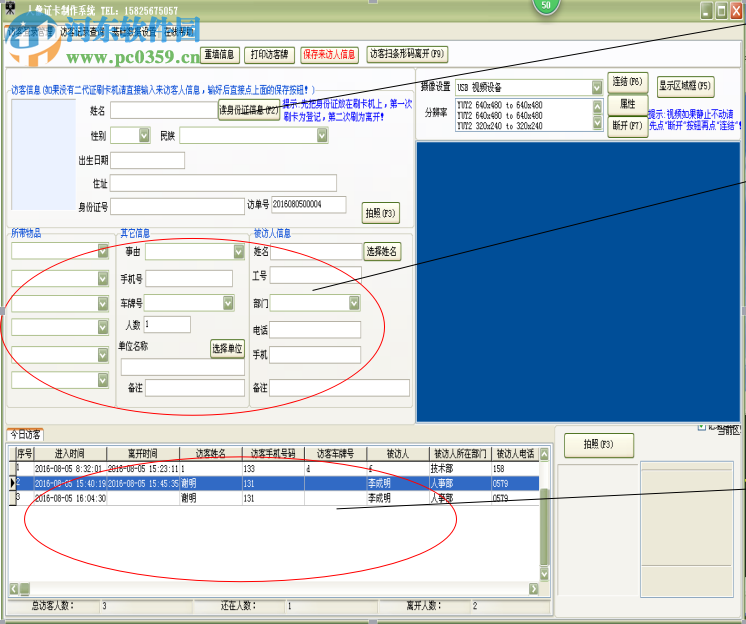Image resolution: width=746 pixels, height=624 pixels.
Task: Open the 民族 ethnicity dropdown
Action: coord(320,135)
